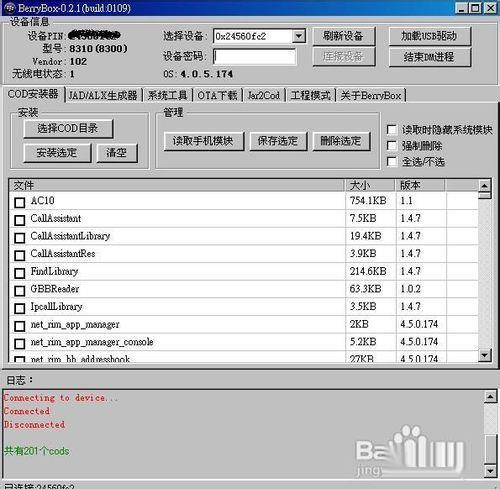Select the CallAssistantLibrary checkbox
Screen dimensions: 500x489
click(20, 238)
